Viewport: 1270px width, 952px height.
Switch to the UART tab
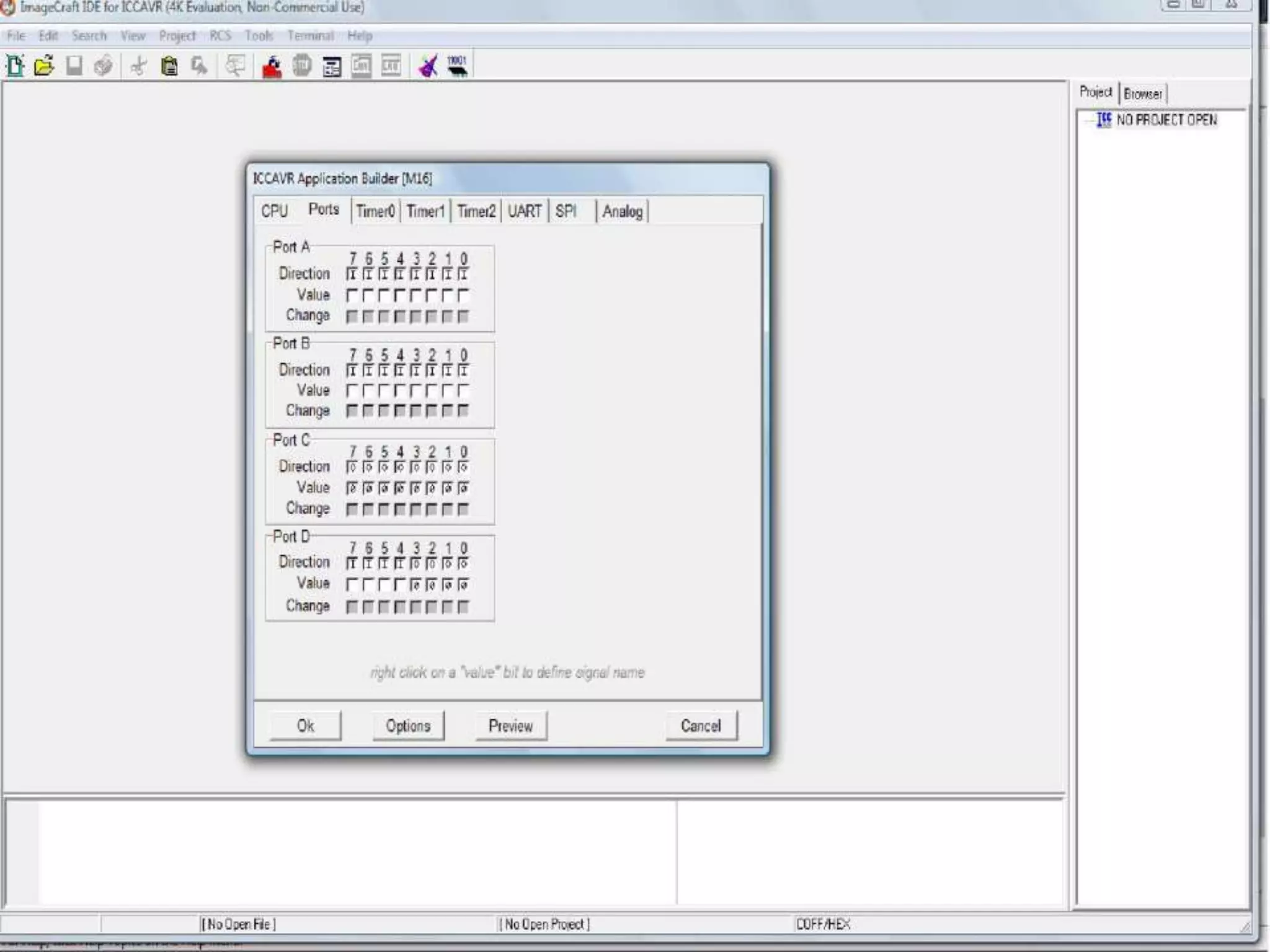pos(525,211)
